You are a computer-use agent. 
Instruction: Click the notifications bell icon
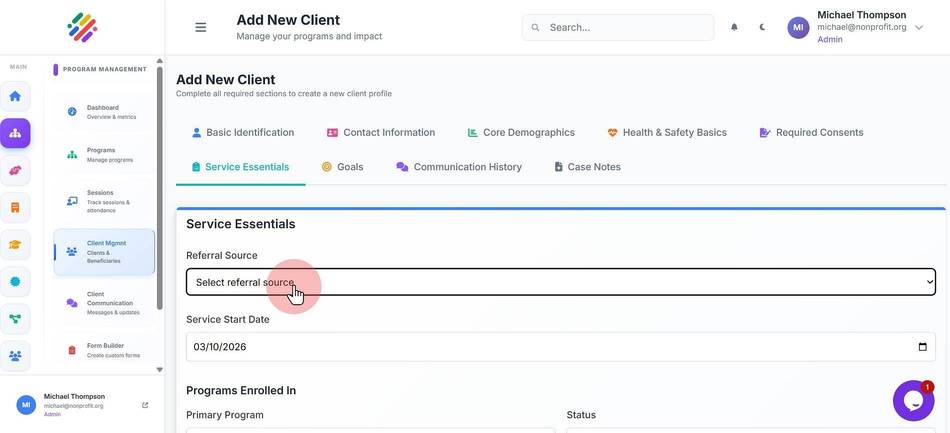(734, 27)
